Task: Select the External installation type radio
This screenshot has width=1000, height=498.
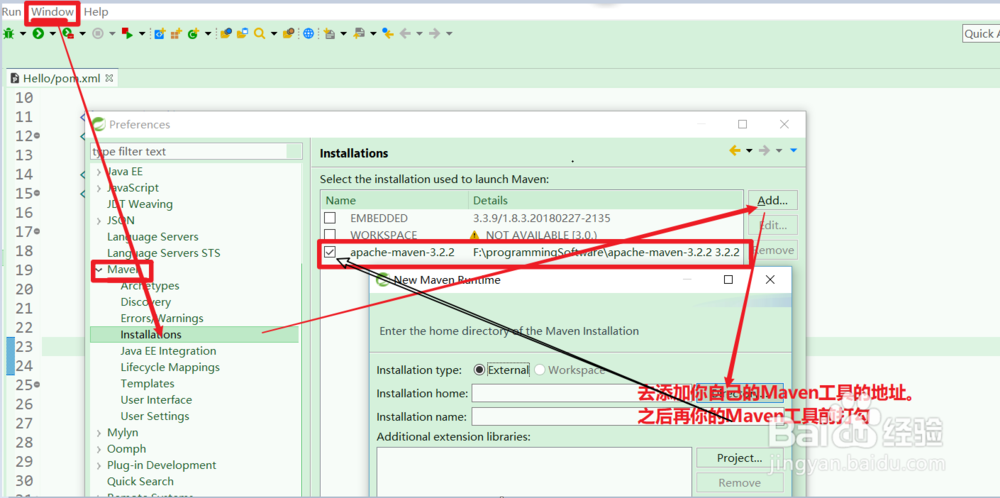Action: [x=480, y=370]
